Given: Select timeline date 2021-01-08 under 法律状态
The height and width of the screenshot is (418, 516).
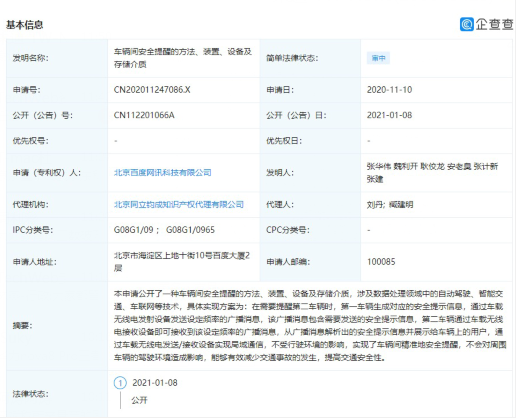Looking at the screenshot, I should (155, 383).
